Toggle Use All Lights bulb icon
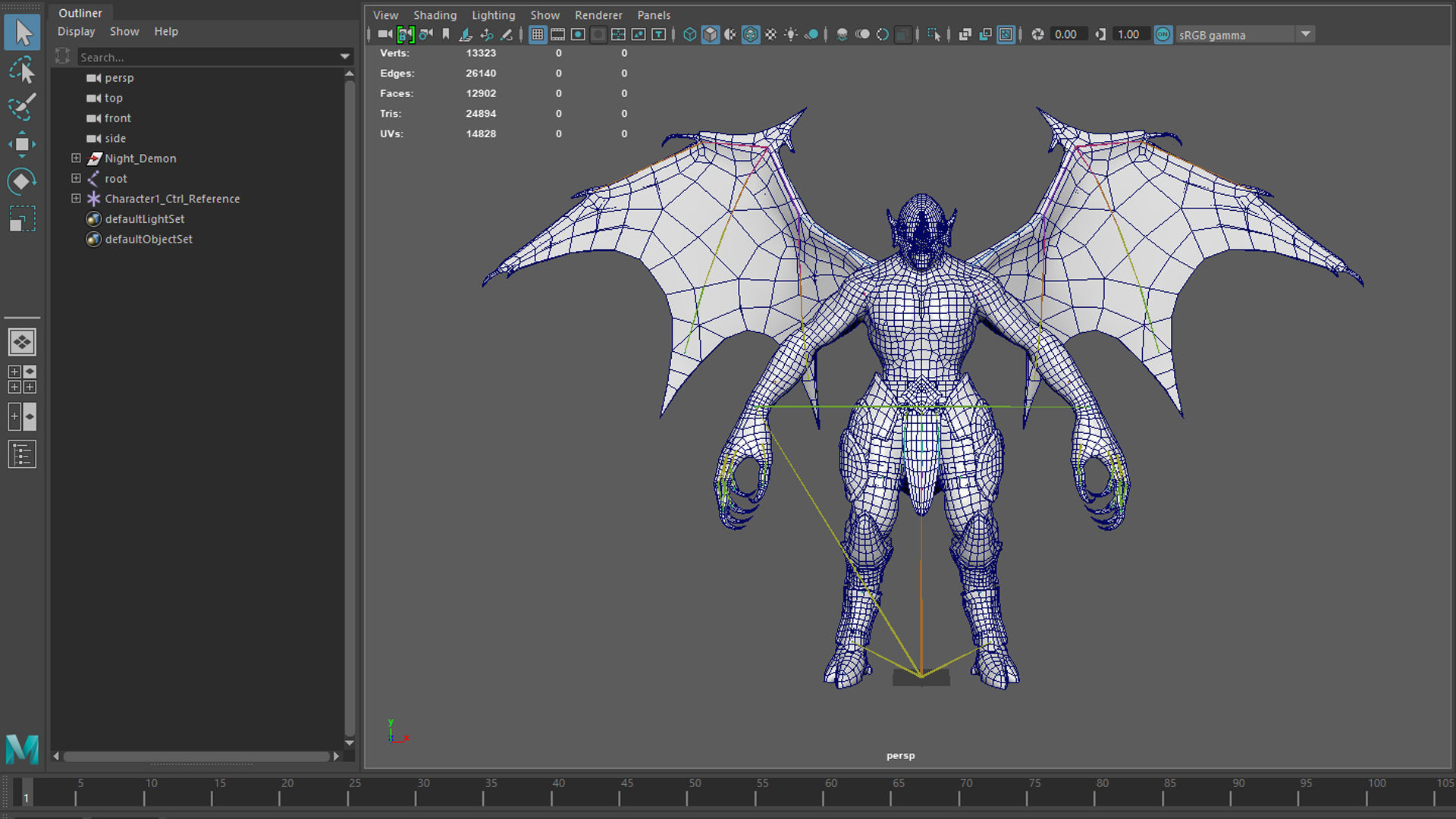The width and height of the screenshot is (1456, 819). point(791,34)
